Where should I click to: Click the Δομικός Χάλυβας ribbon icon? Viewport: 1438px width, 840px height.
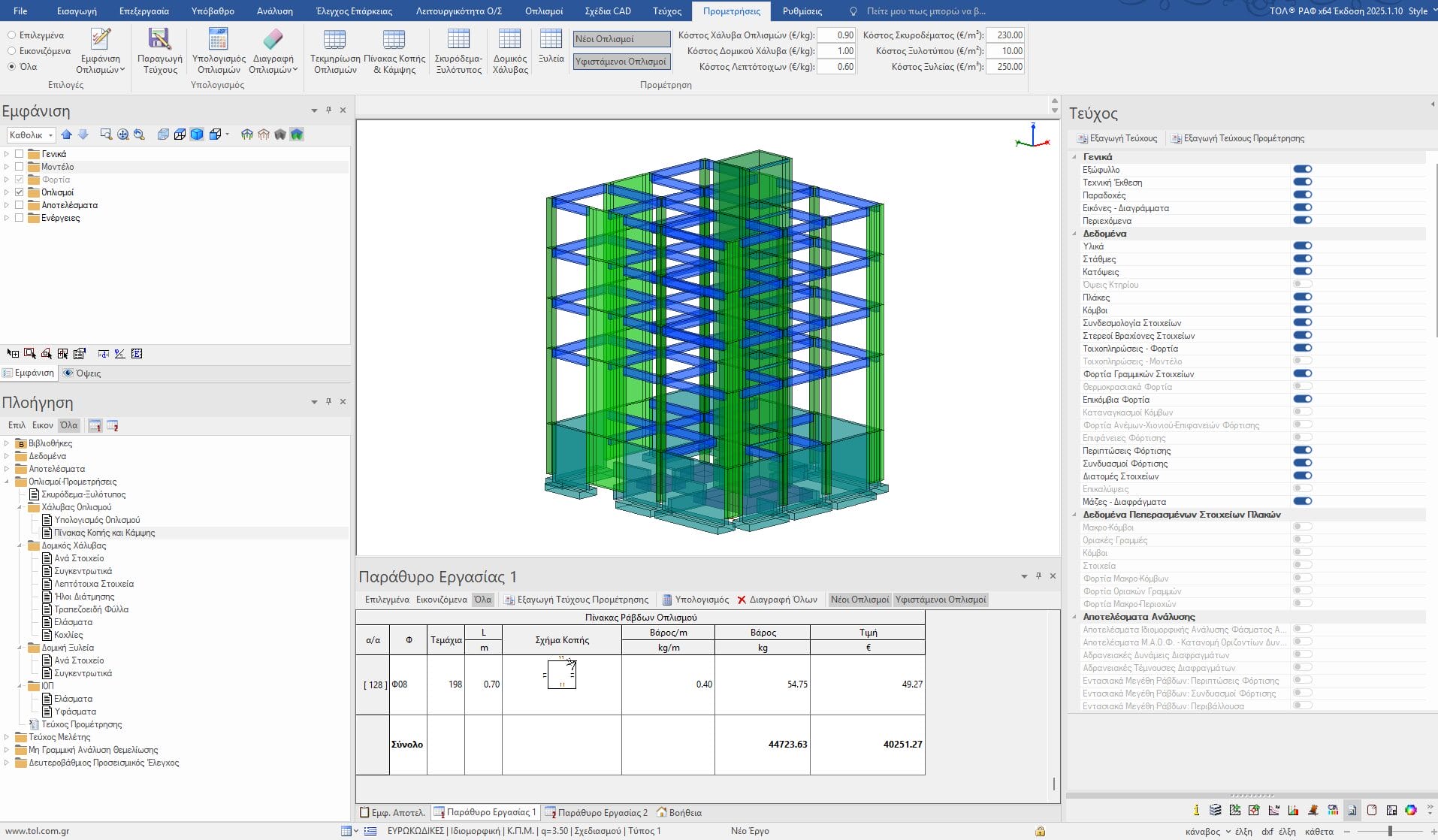click(x=509, y=39)
